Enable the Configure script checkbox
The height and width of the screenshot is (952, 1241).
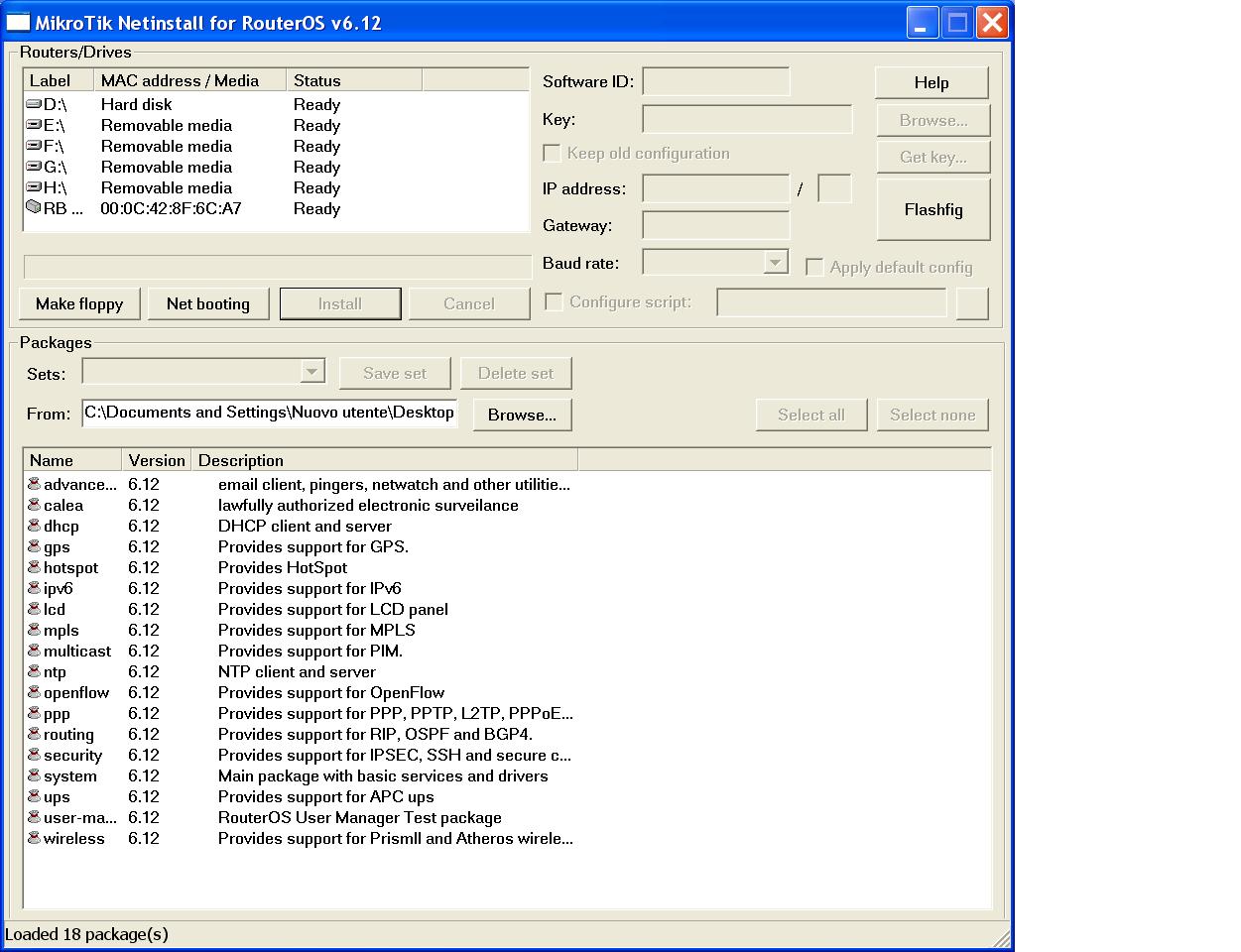pyautogui.click(x=554, y=302)
